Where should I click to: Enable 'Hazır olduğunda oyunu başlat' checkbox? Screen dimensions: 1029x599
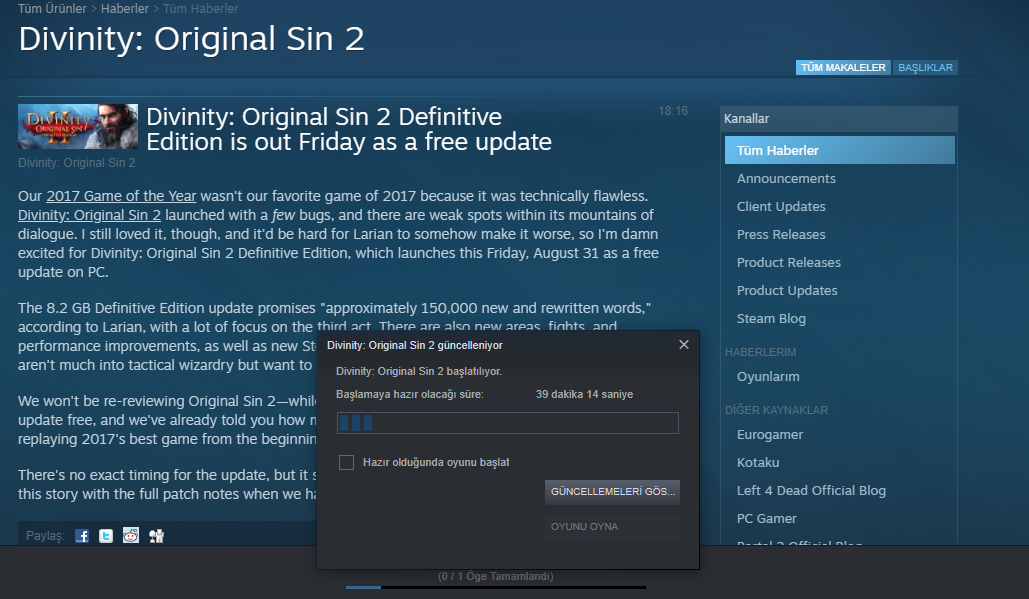346,463
